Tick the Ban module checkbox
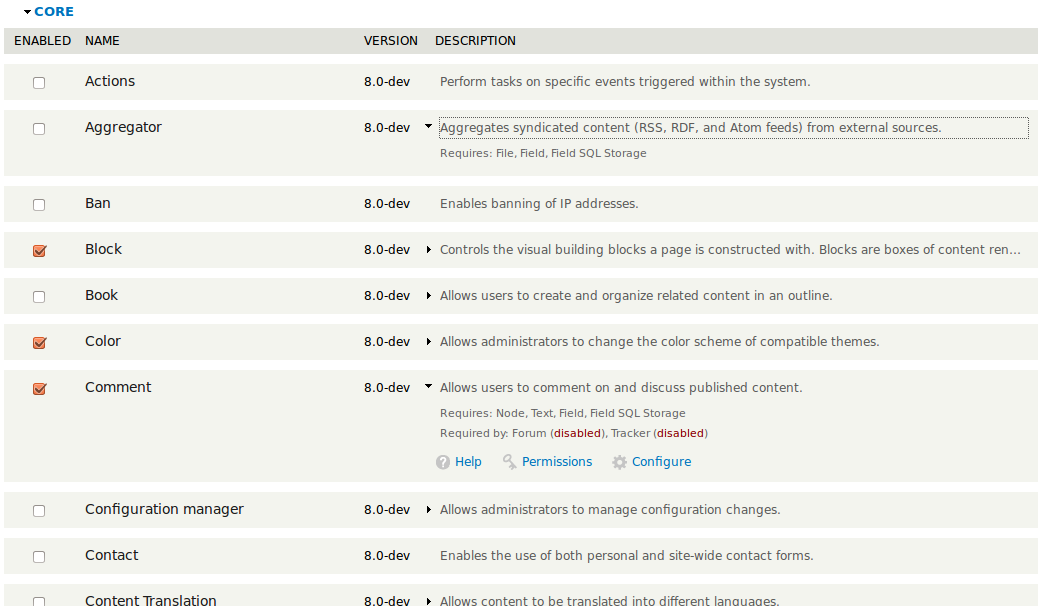 tap(39, 205)
